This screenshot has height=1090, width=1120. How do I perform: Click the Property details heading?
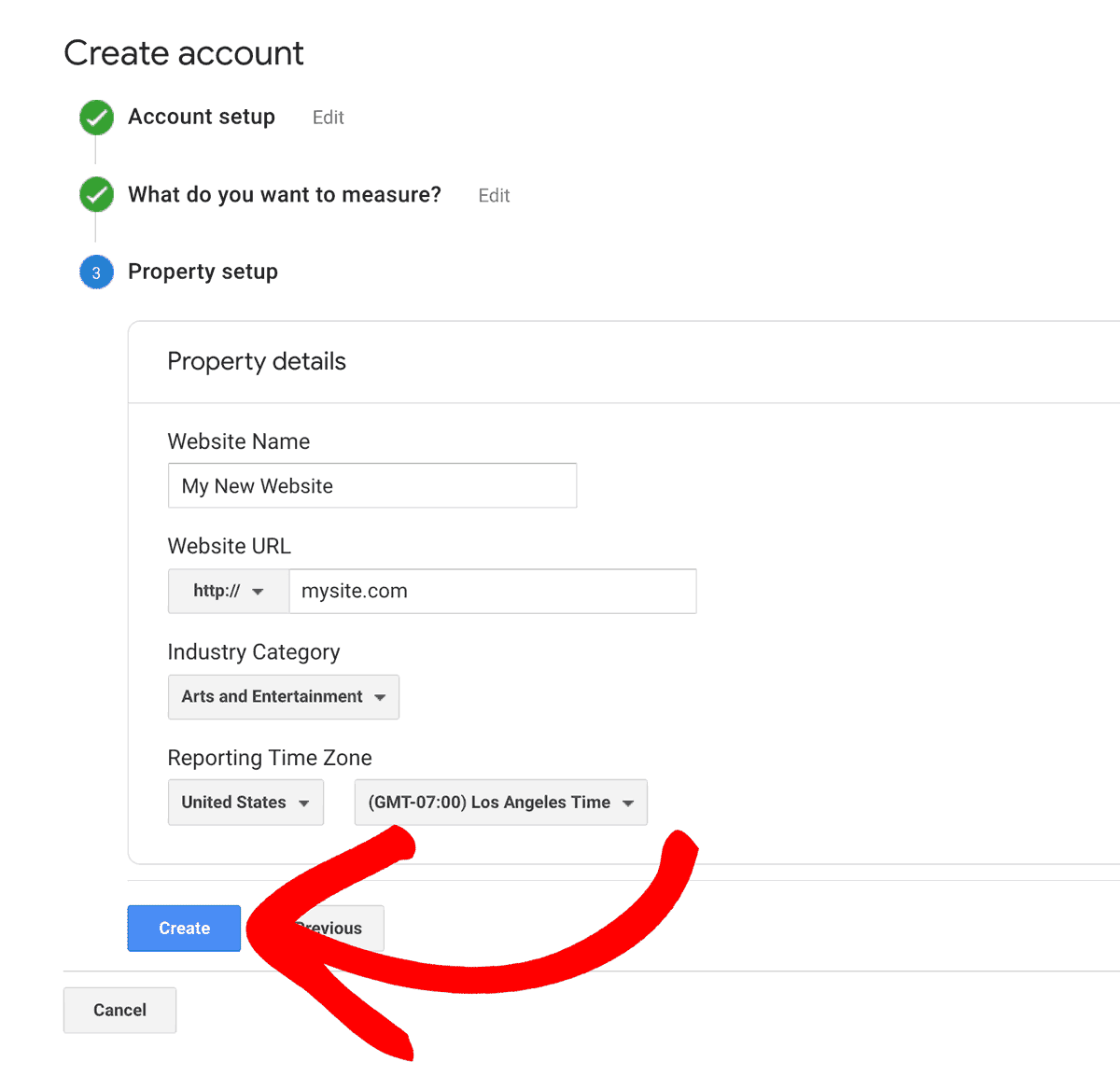(x=257, y=362)
